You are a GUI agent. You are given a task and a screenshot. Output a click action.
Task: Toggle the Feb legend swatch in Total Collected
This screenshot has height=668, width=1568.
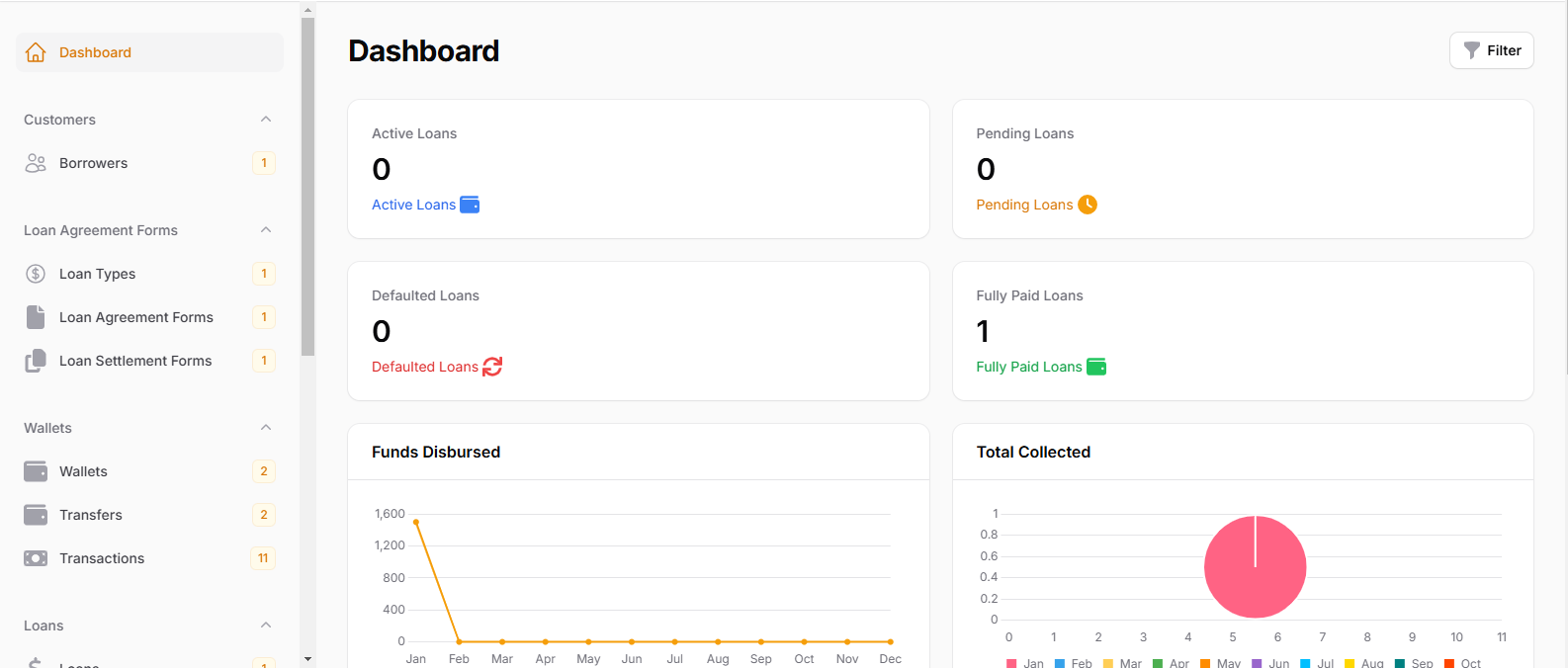[x=1060, y=663]
